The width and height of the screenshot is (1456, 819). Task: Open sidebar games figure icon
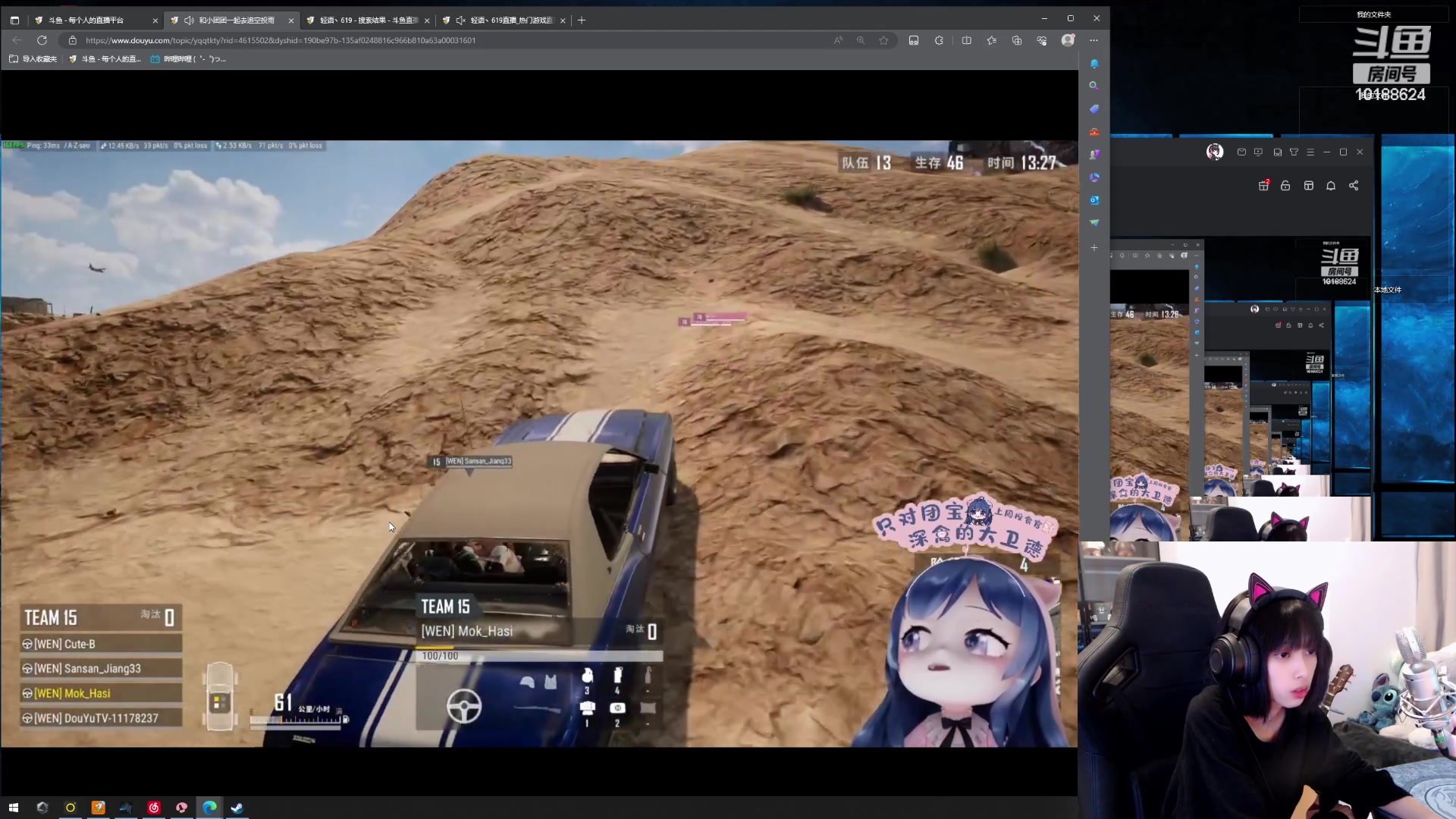click(x=1094, y=155)
